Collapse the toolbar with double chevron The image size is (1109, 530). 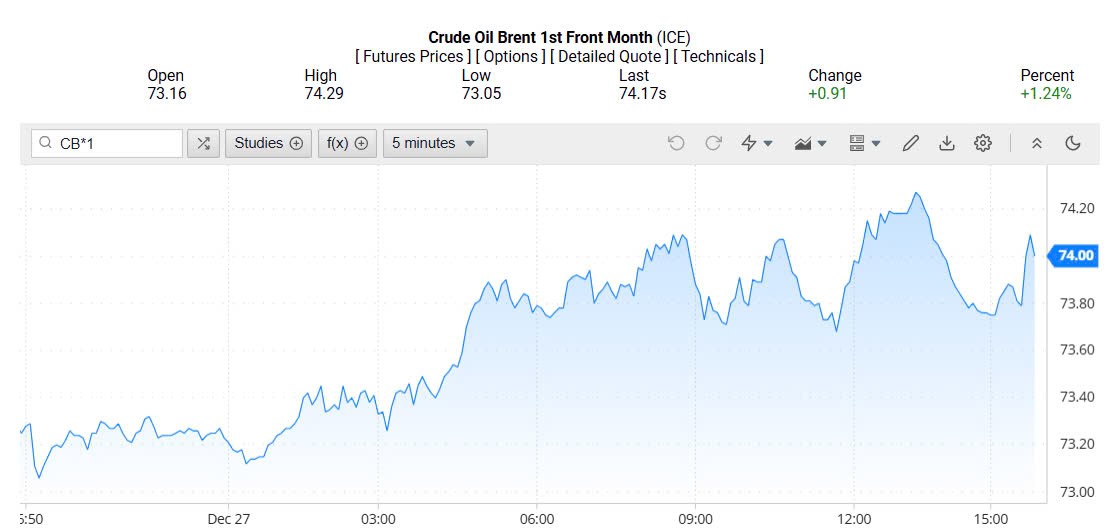(1037, 143)
